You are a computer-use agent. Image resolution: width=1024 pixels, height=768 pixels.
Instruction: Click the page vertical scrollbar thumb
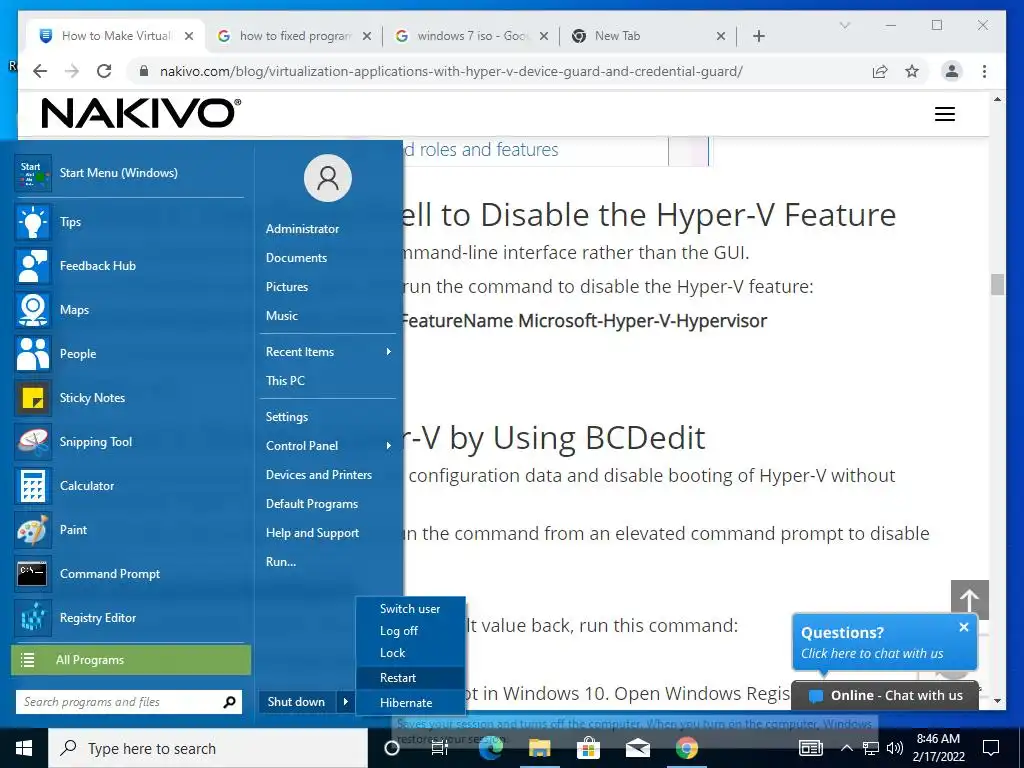coord(997,285)
